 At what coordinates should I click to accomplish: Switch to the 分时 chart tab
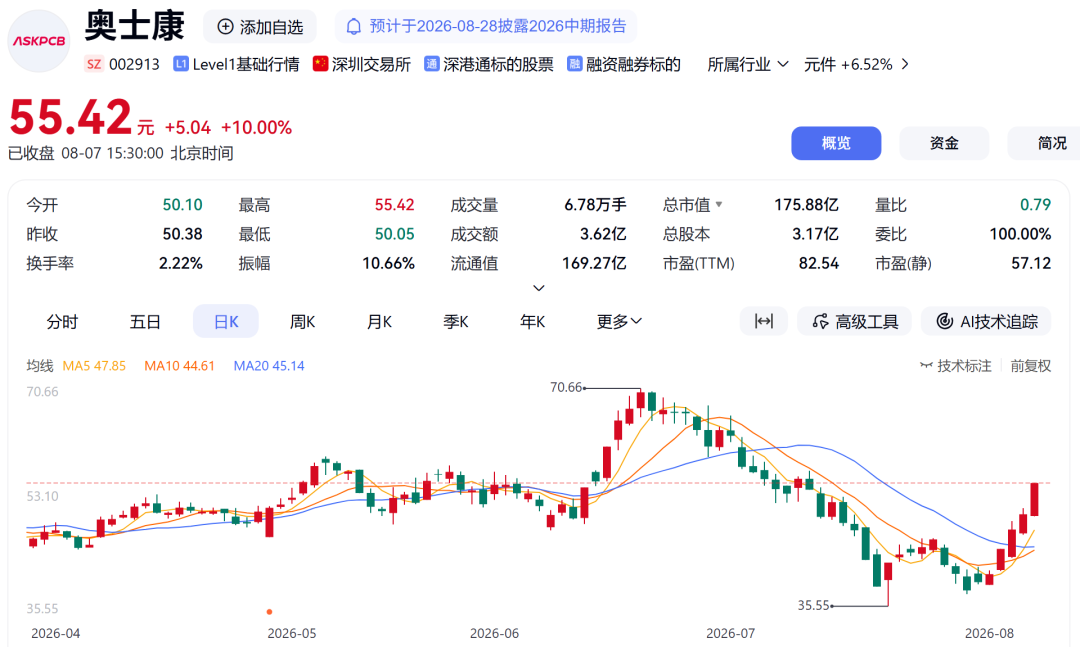coord(62,321)
